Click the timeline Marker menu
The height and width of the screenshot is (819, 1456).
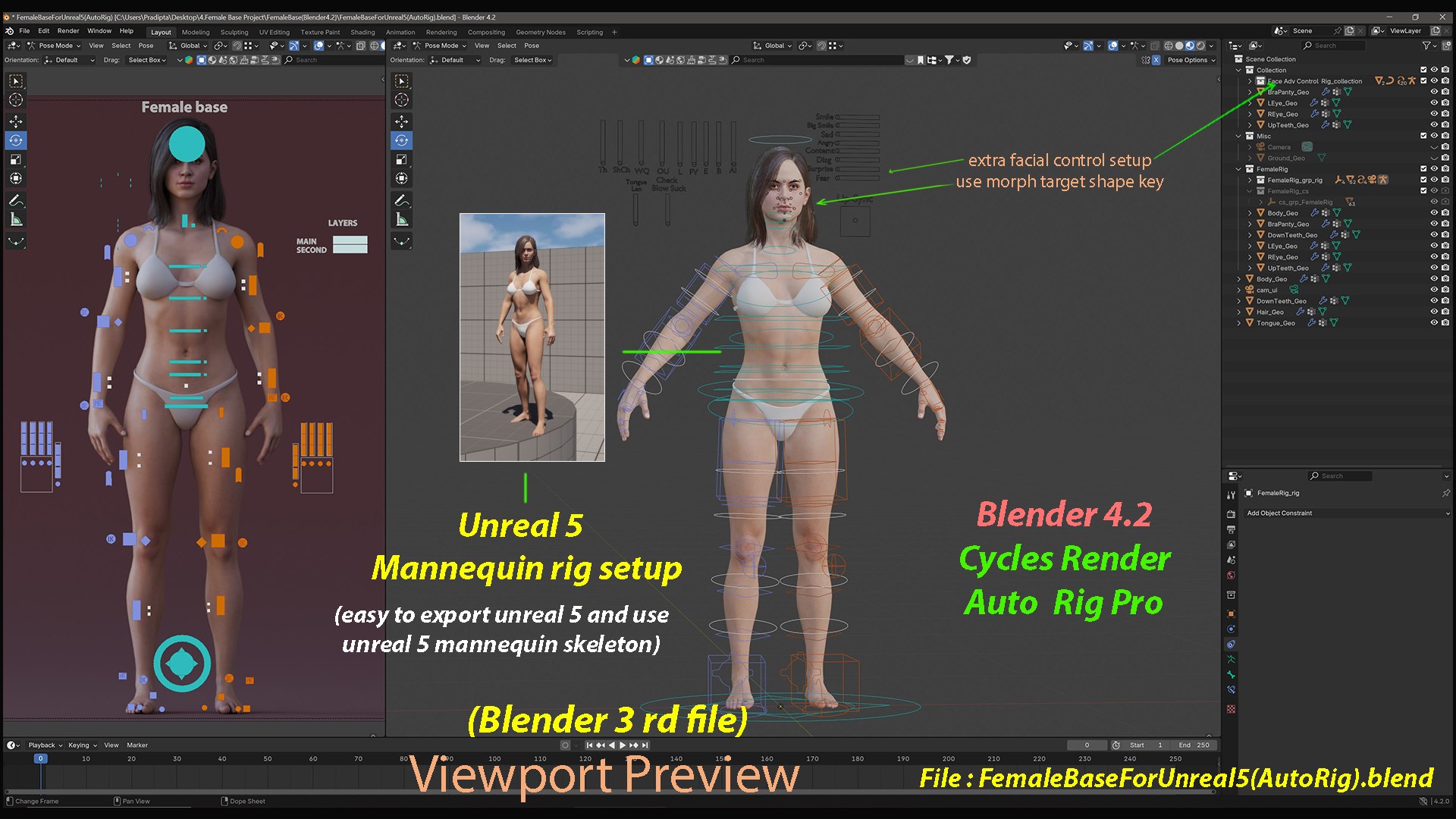[x=137, y=745]
